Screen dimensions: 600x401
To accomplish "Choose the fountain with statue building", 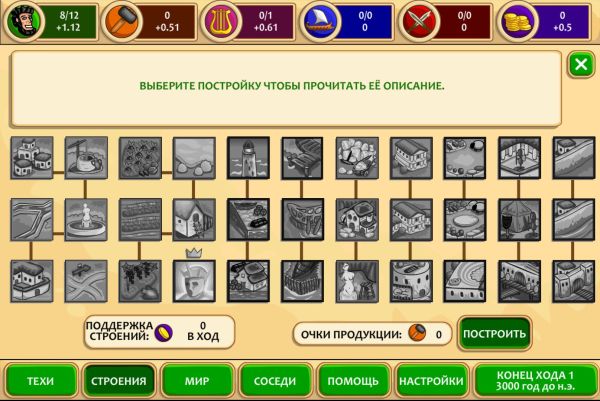I will 86,220.
